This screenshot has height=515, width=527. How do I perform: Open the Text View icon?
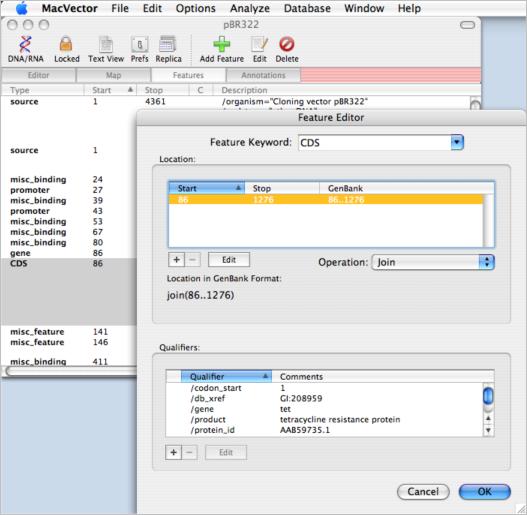(106, 45)
